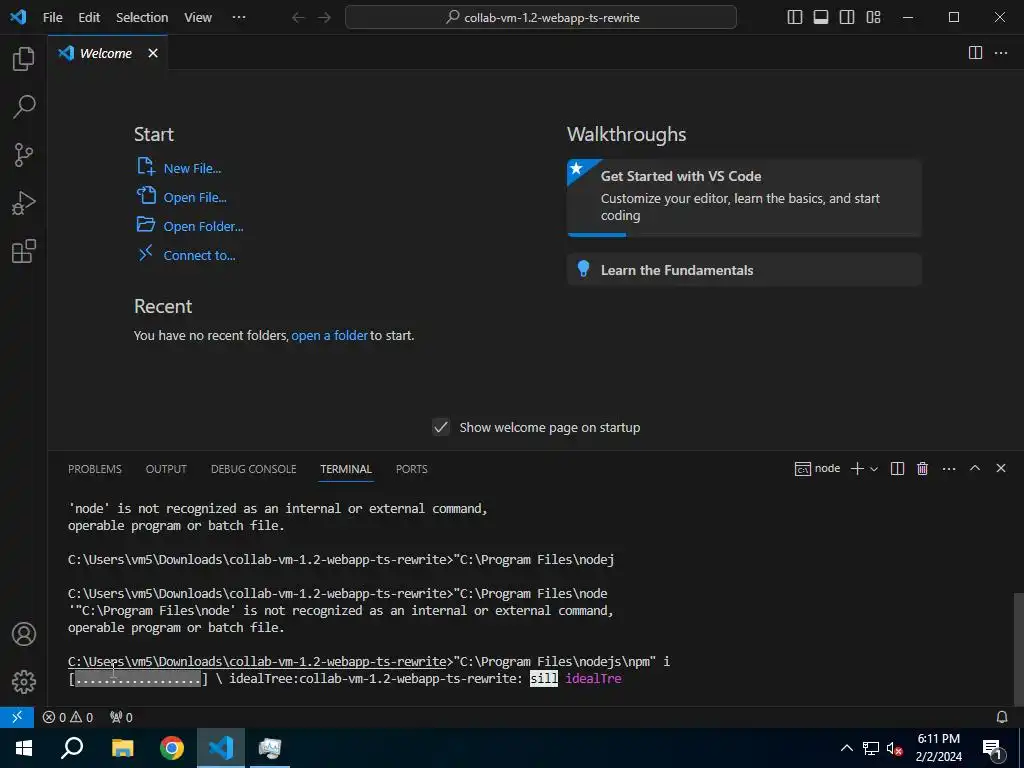Open the Run and Debug view

(x=24, y=203)
